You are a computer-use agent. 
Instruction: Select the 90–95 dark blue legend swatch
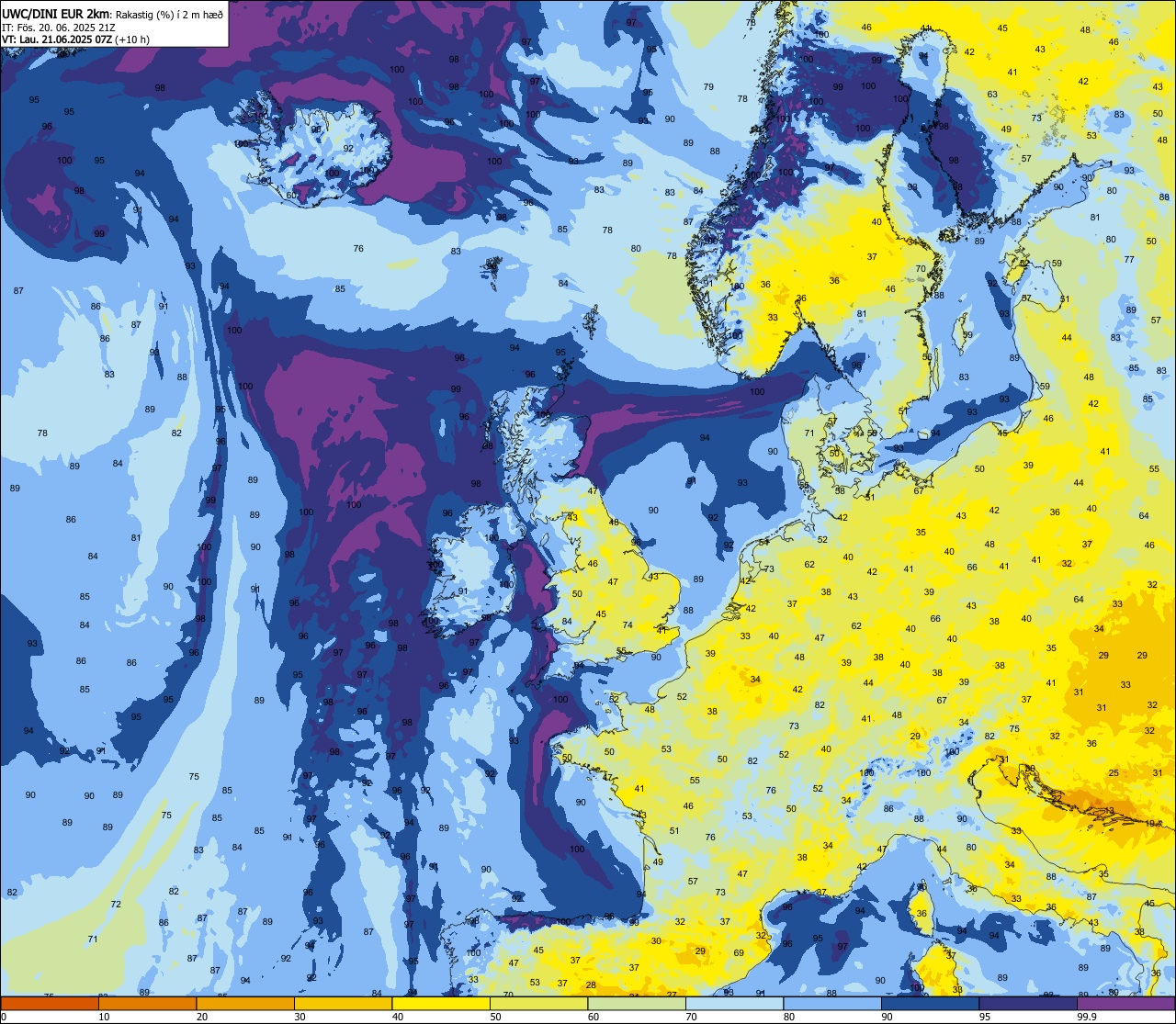(x=930, y=1004)
